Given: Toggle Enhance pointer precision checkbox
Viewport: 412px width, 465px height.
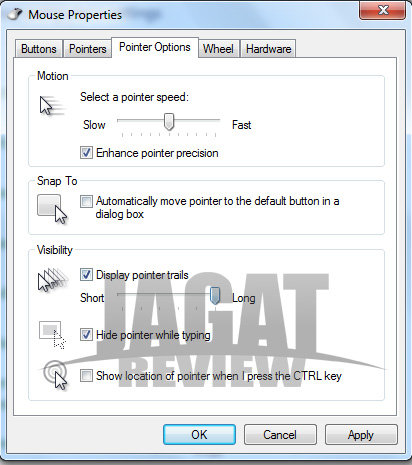Looking at the screenshot, I should click(x=86, y=153).
